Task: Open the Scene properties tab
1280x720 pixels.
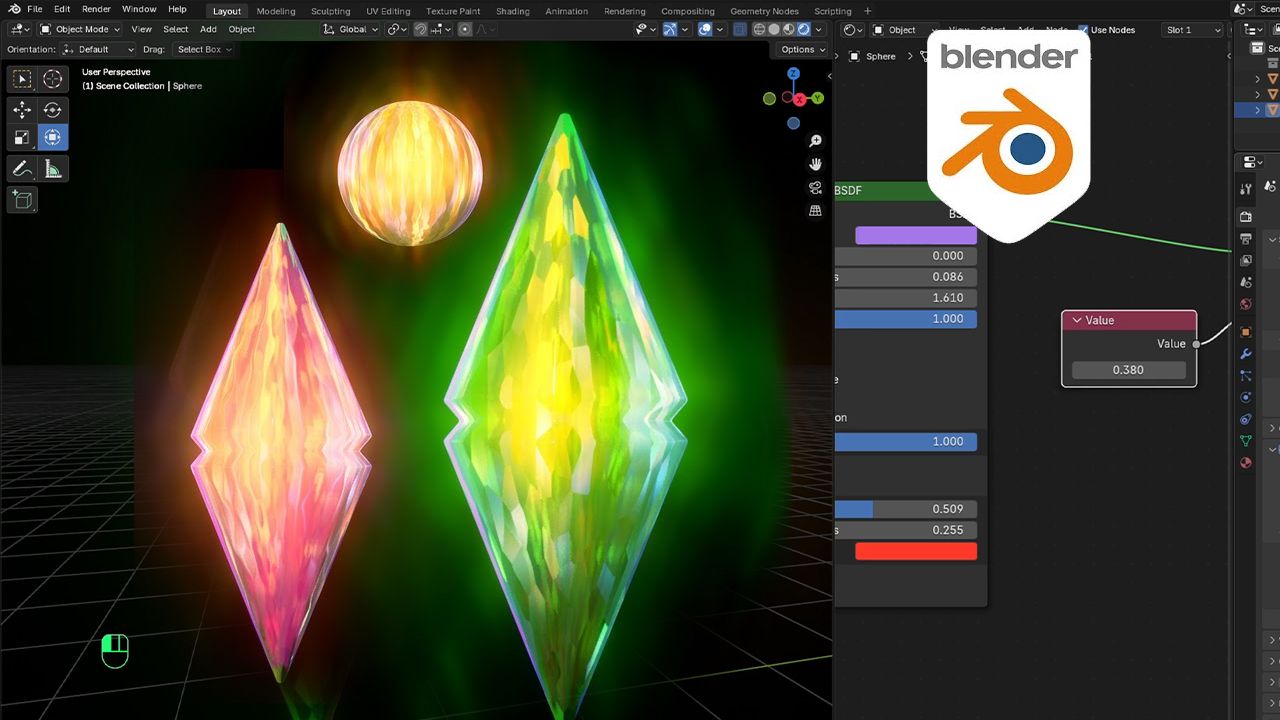Action: pyautogui.click(x=1246, y=282)
